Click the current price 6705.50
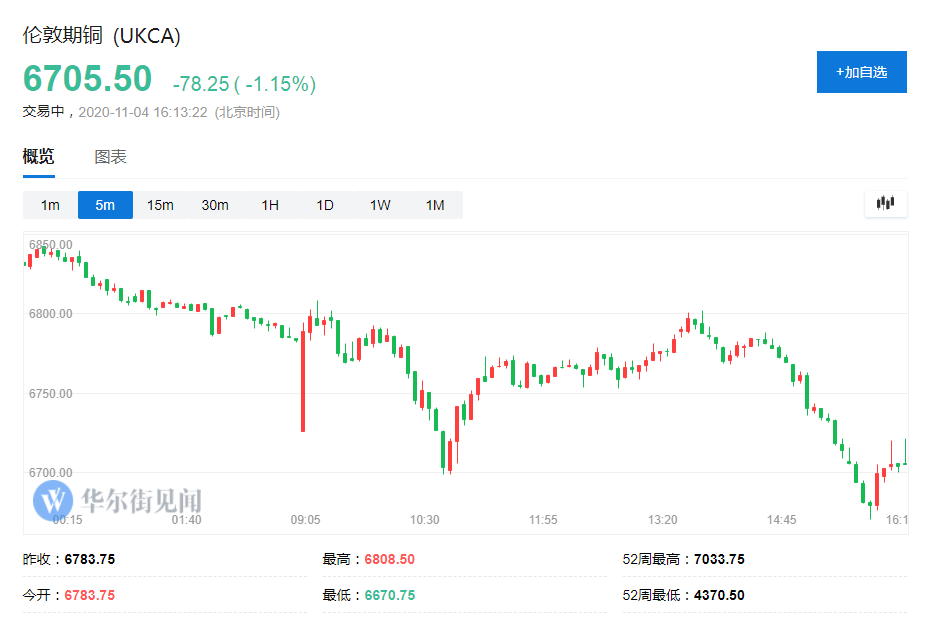Image resolution: width=925 pixels, height=624 pixels. 88,79
